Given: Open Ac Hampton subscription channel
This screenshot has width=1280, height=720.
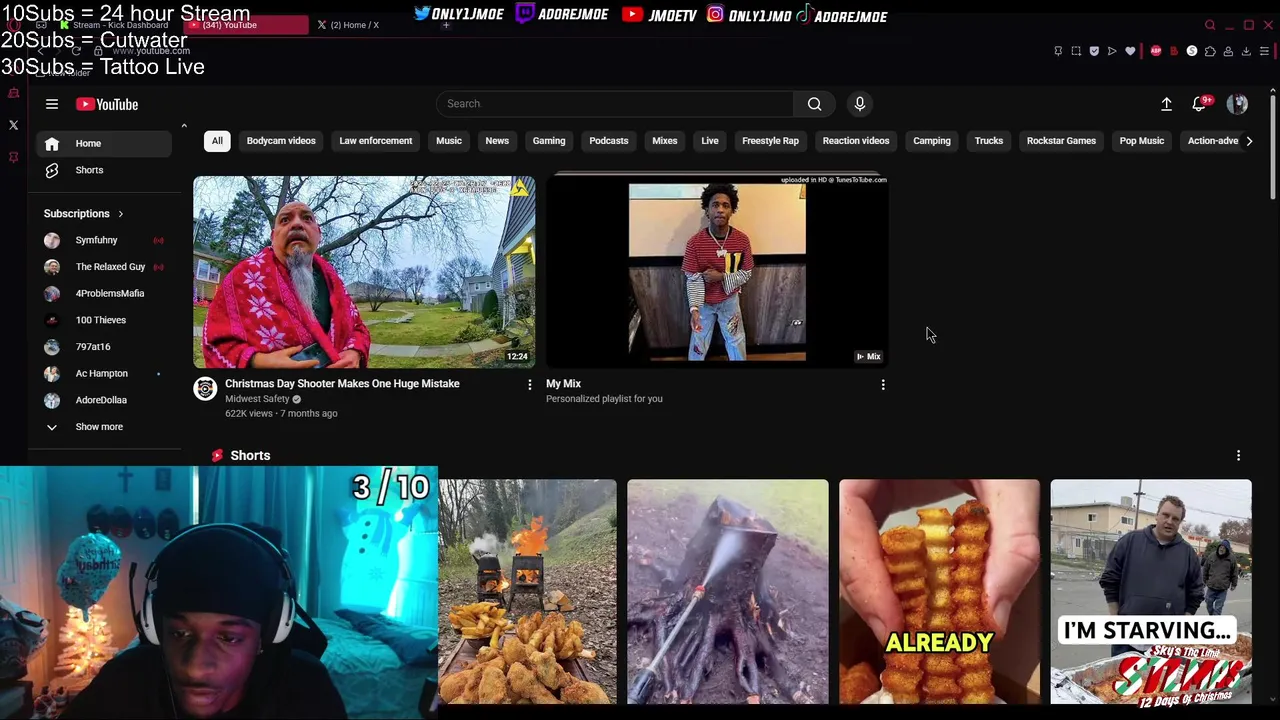Looking at the screenshot, I should coord(104,374).
